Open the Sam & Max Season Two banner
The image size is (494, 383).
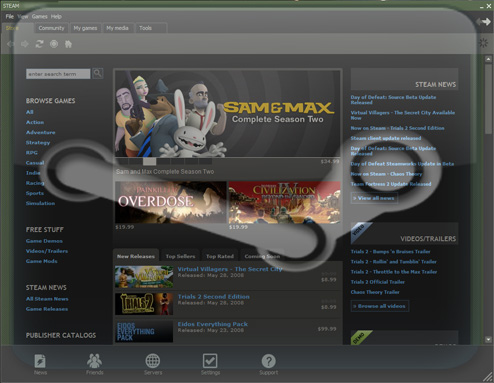coord(228,113)
